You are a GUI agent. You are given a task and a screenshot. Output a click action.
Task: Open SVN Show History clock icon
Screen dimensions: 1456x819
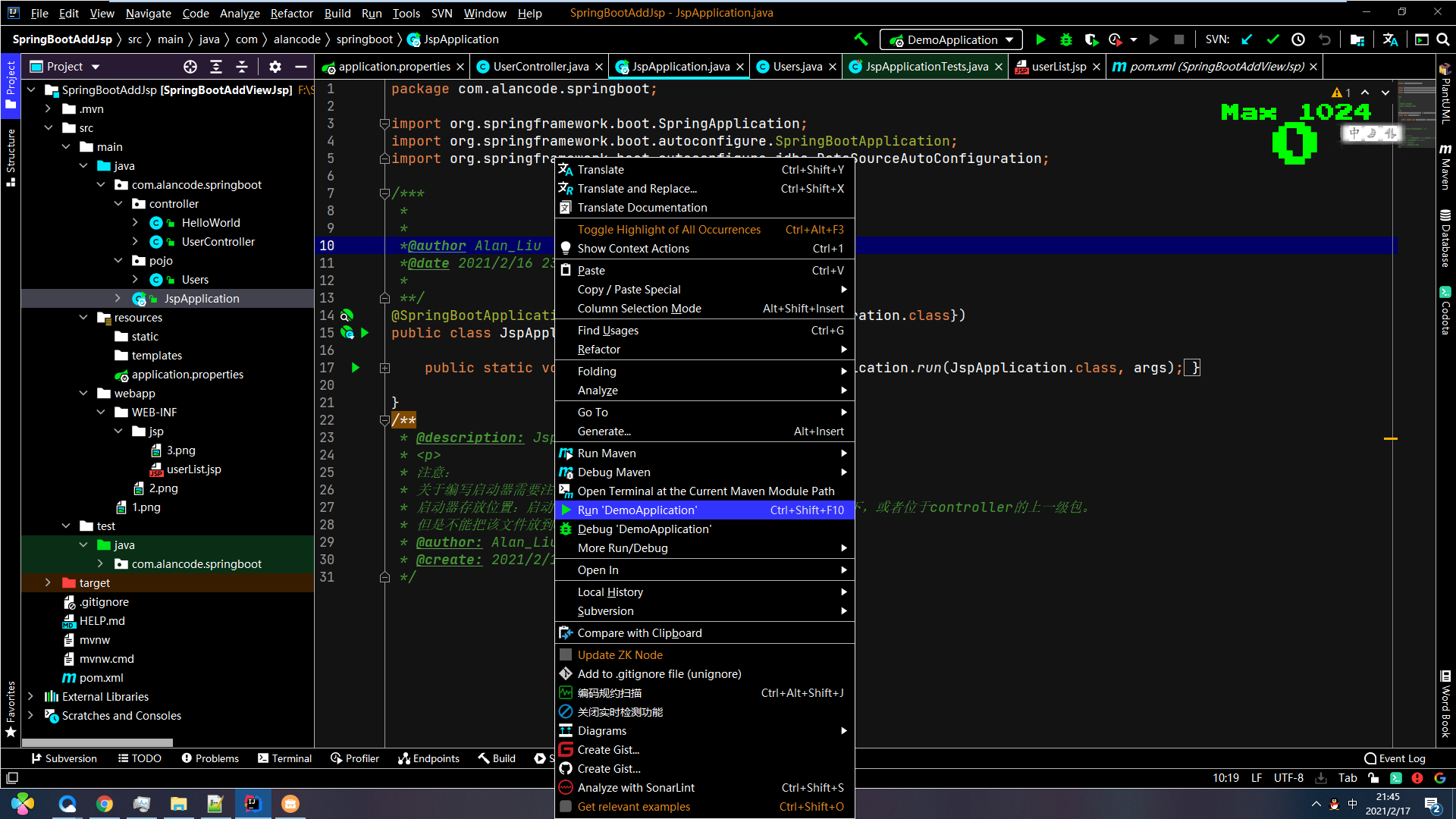[x=1298, y=39]
